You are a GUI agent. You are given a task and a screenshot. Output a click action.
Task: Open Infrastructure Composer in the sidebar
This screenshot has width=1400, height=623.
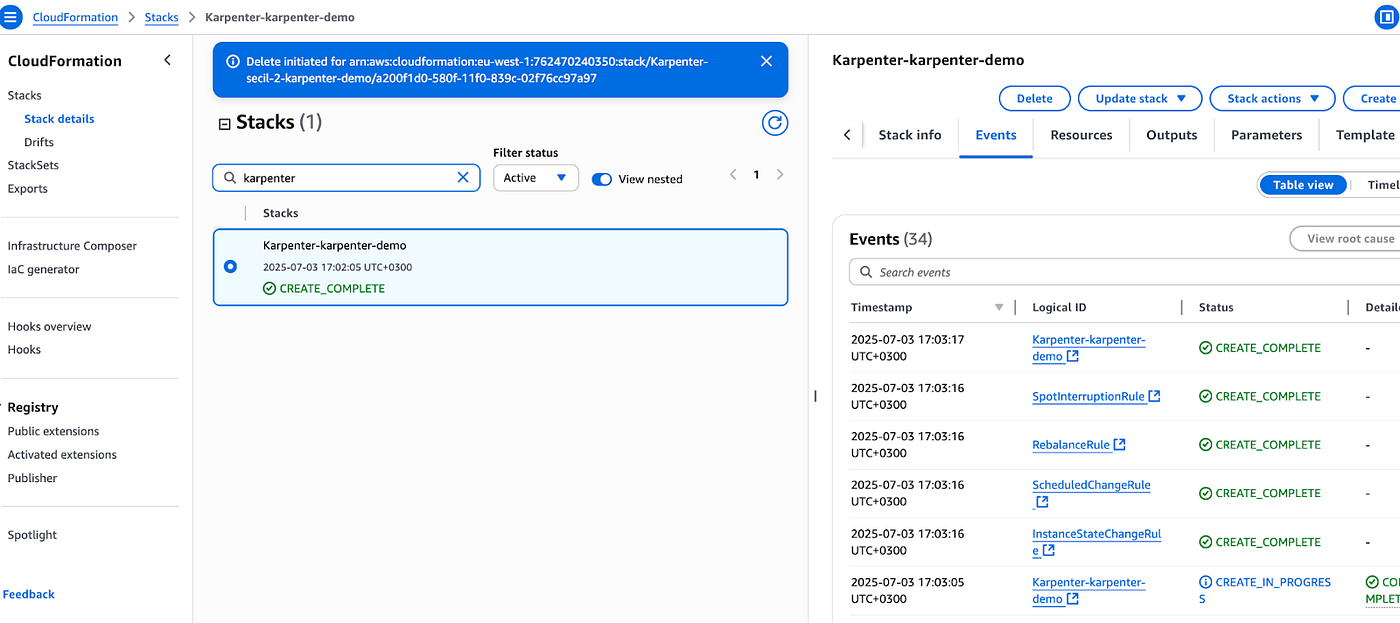(x=72, y=246)
